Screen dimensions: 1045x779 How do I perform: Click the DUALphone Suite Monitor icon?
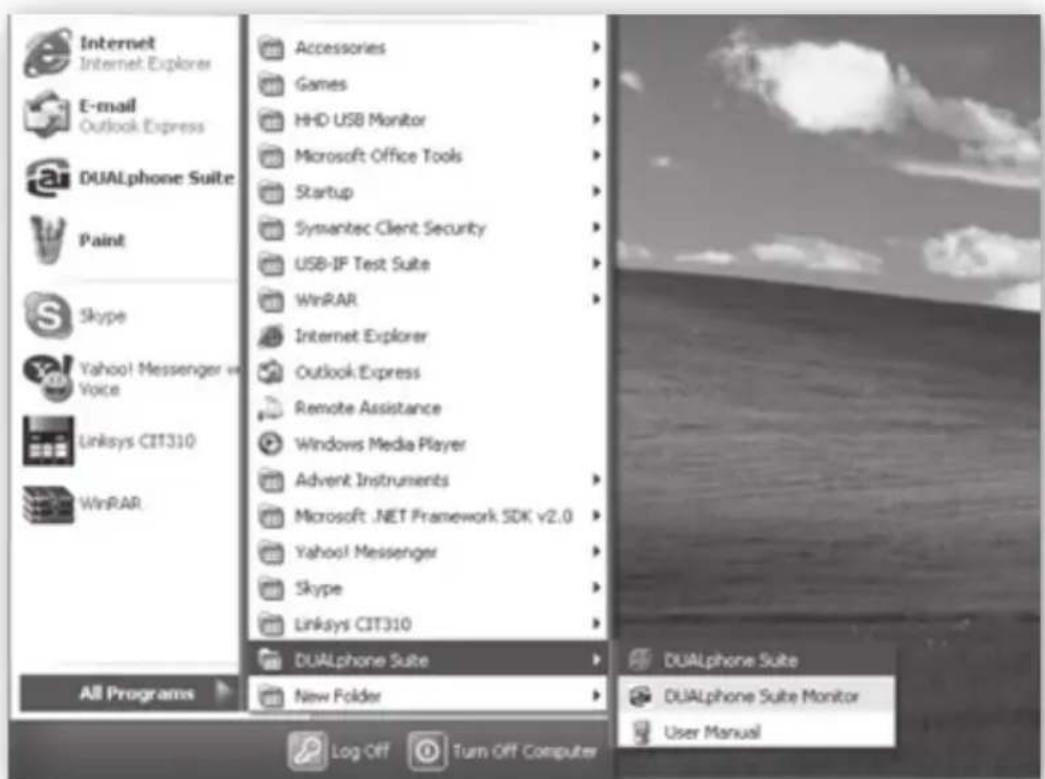pyautogui.click(x=640, y=696)
